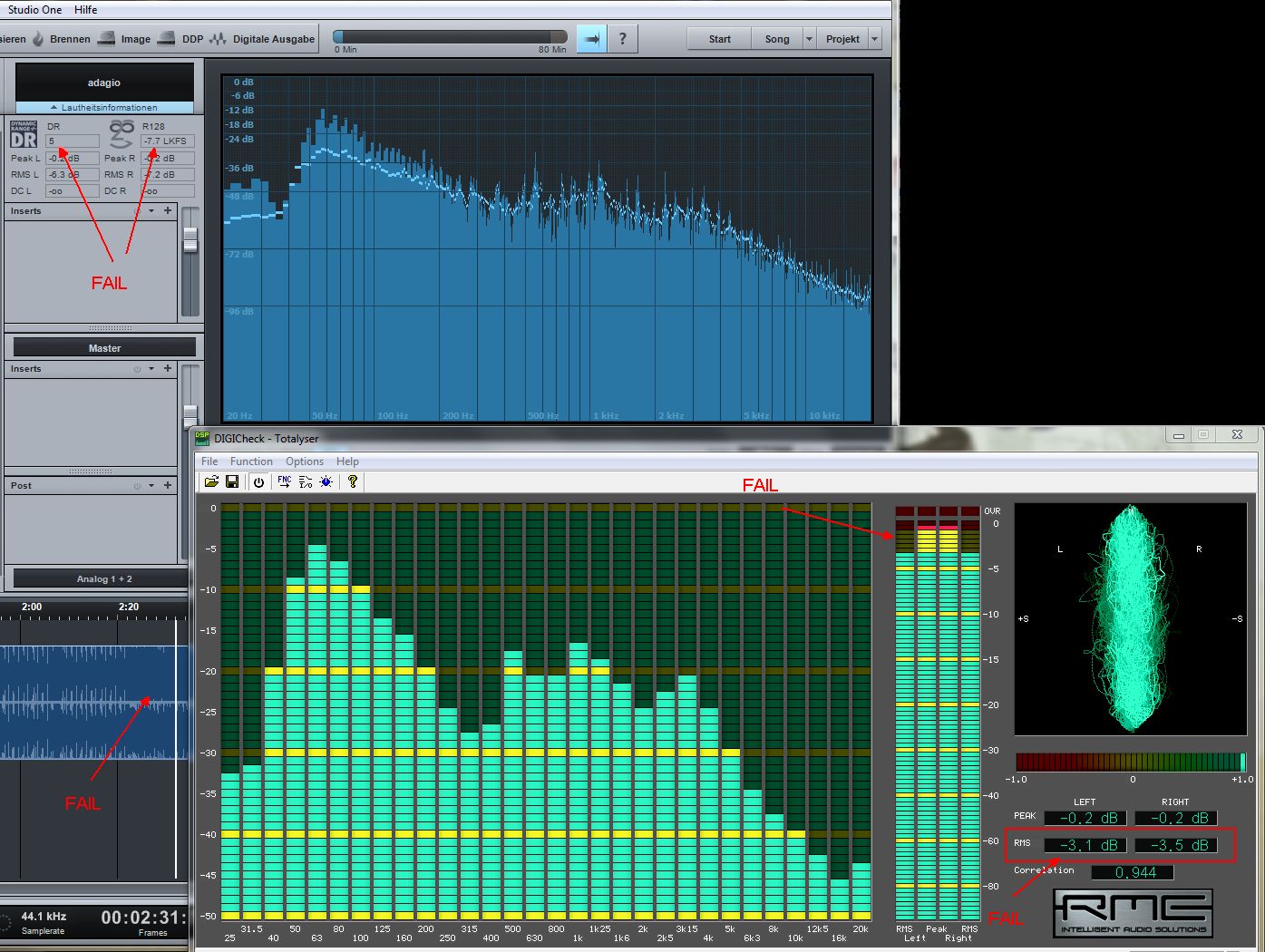Click DIGICheck DSP title bar icon

coord(202,438)
